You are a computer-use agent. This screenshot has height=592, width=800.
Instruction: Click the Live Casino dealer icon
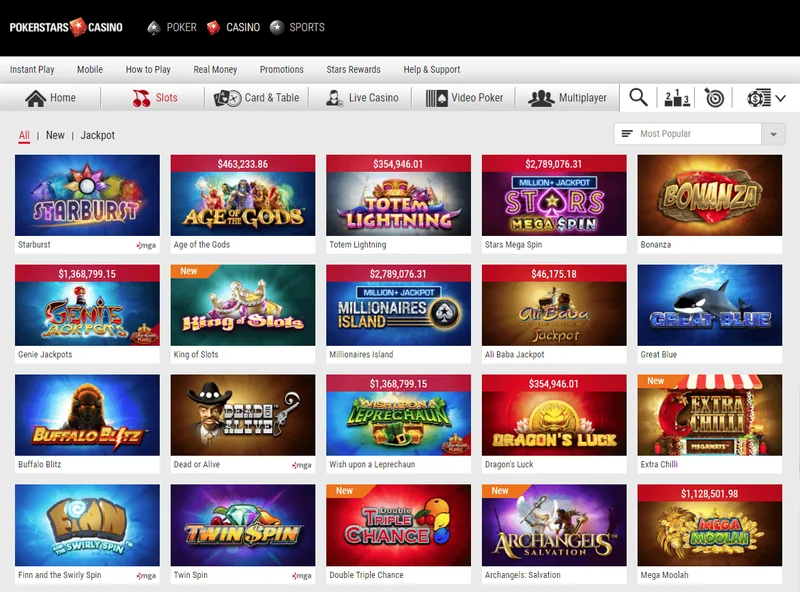pyautogui.click(x=334, y=98)
